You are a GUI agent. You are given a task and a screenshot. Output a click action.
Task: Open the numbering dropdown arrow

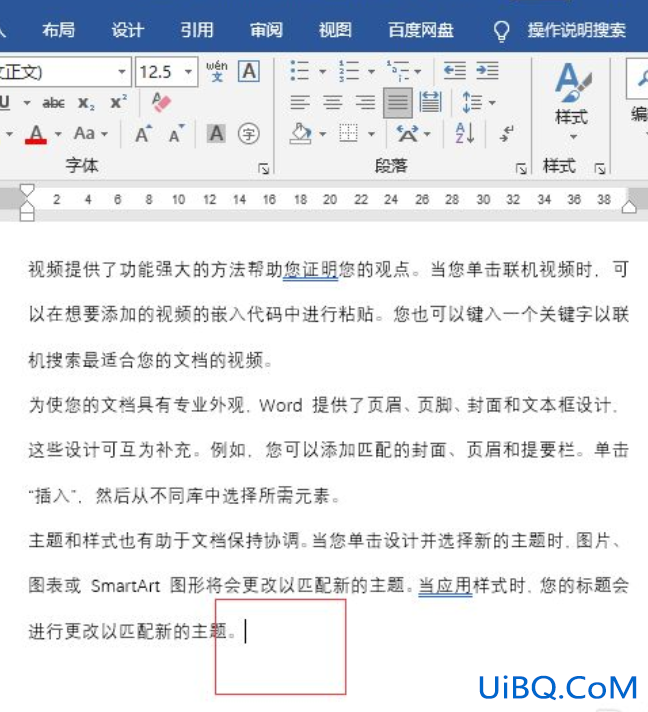371,71
